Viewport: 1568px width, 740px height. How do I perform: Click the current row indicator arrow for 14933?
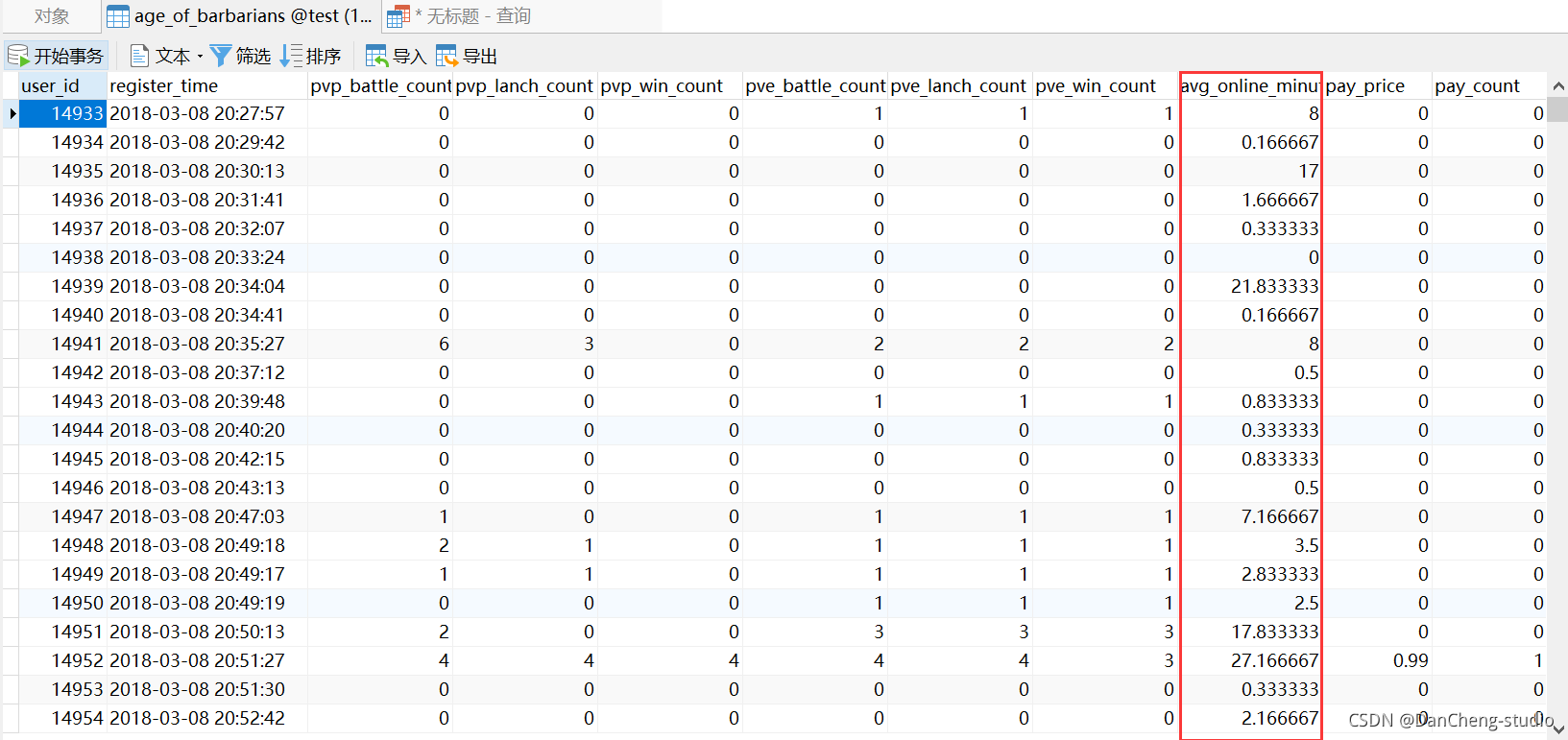pos(12,114)
